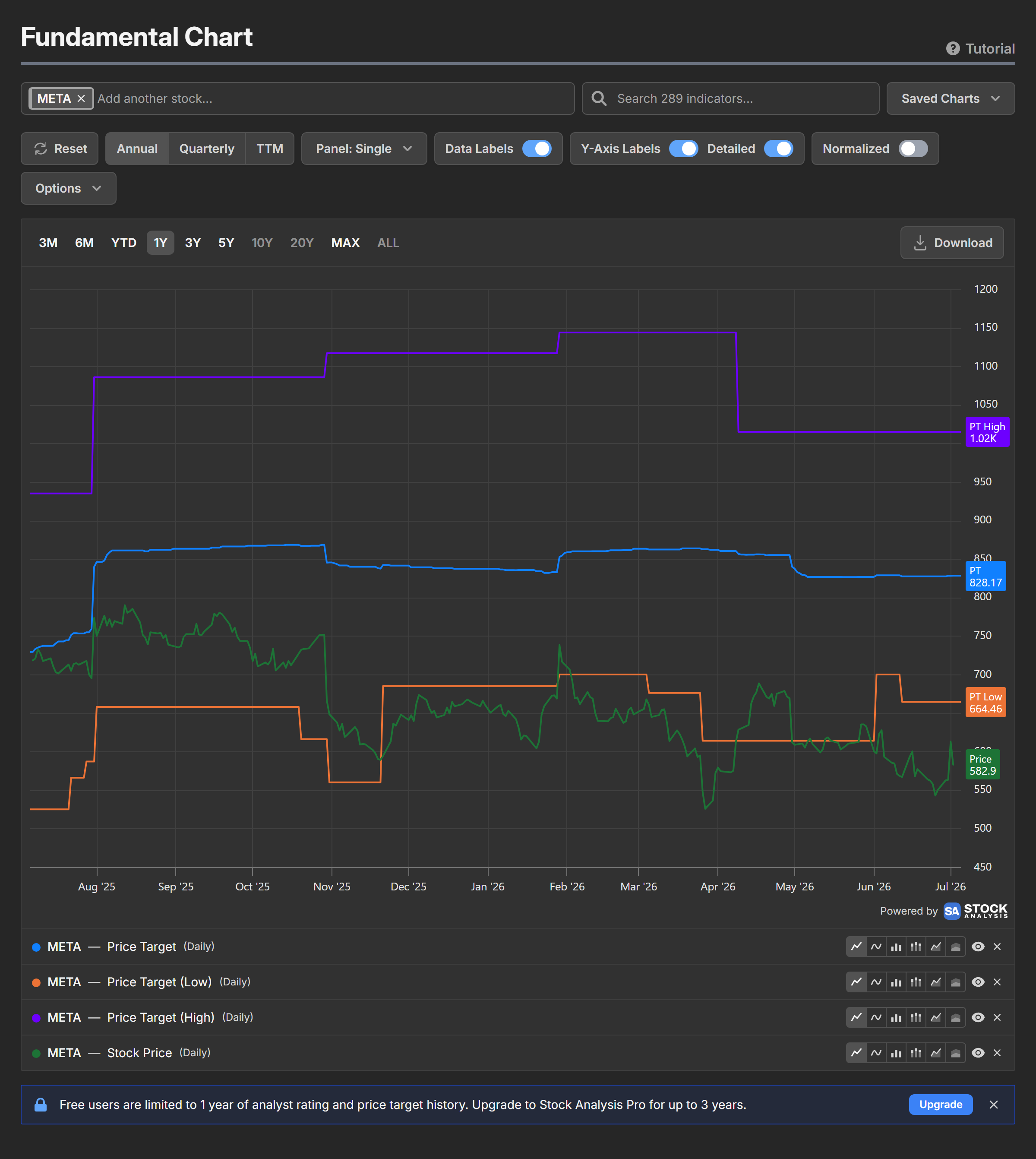This screenshot has width=1036, height=1159.
Task: Open Stock Analysis powered-by logo link
Action: click(975, 911)
